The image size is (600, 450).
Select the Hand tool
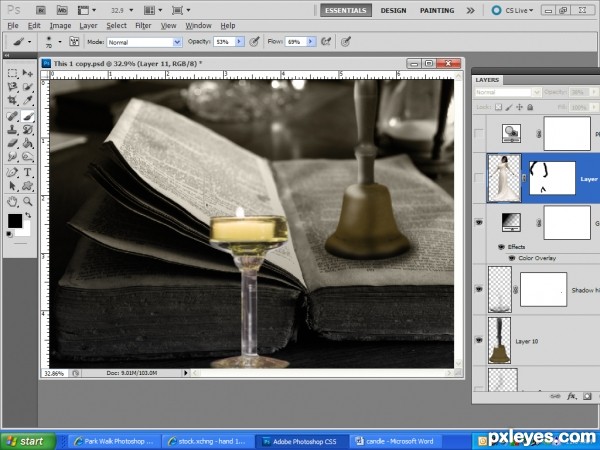click(12, 201)
